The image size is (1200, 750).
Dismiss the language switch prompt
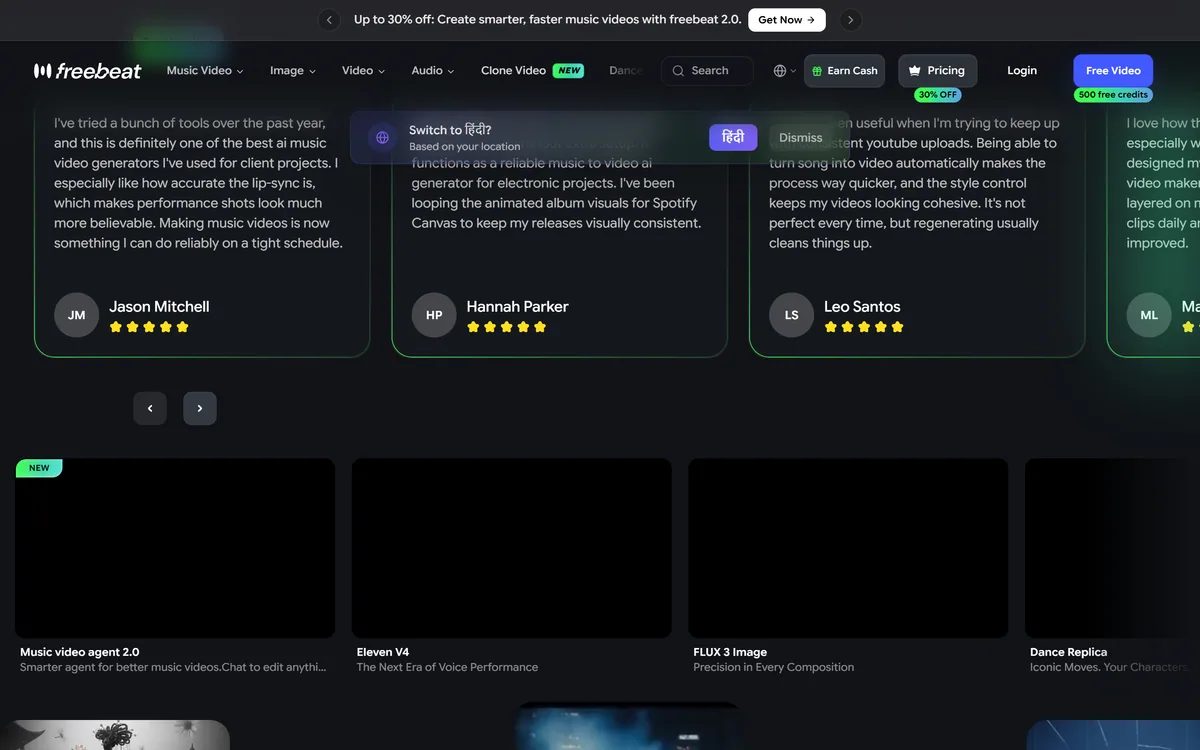[801, 138]
